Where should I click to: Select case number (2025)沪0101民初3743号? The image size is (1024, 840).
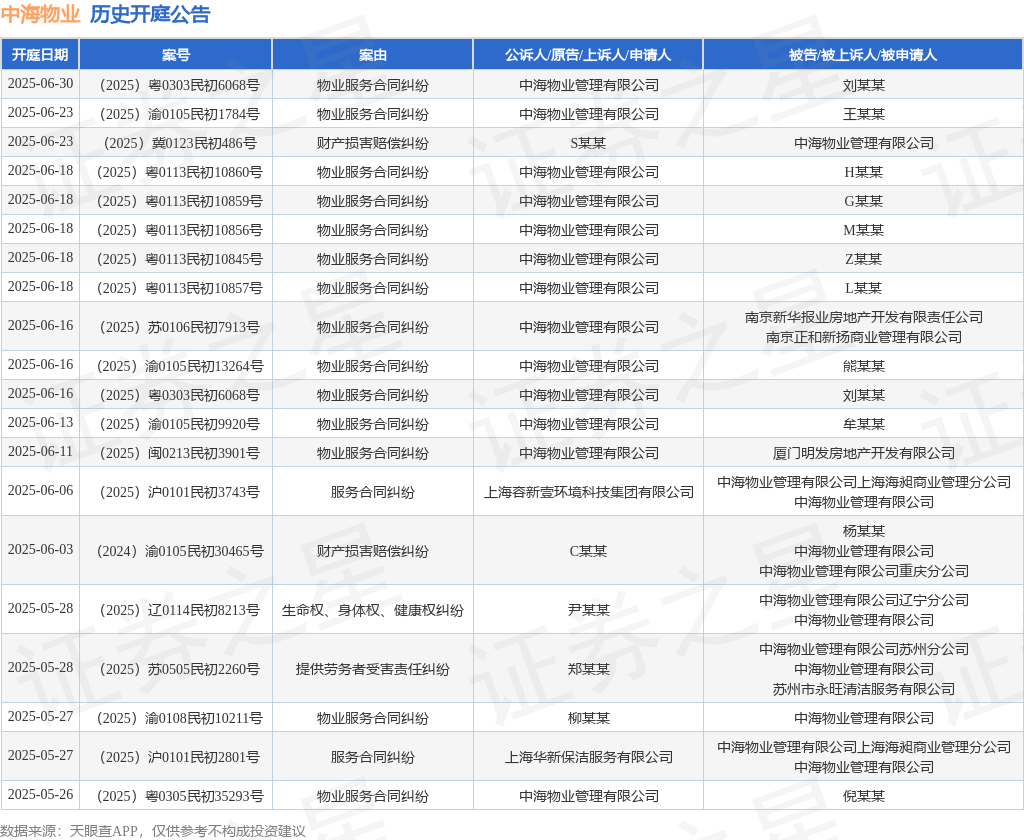pos(176,493)
